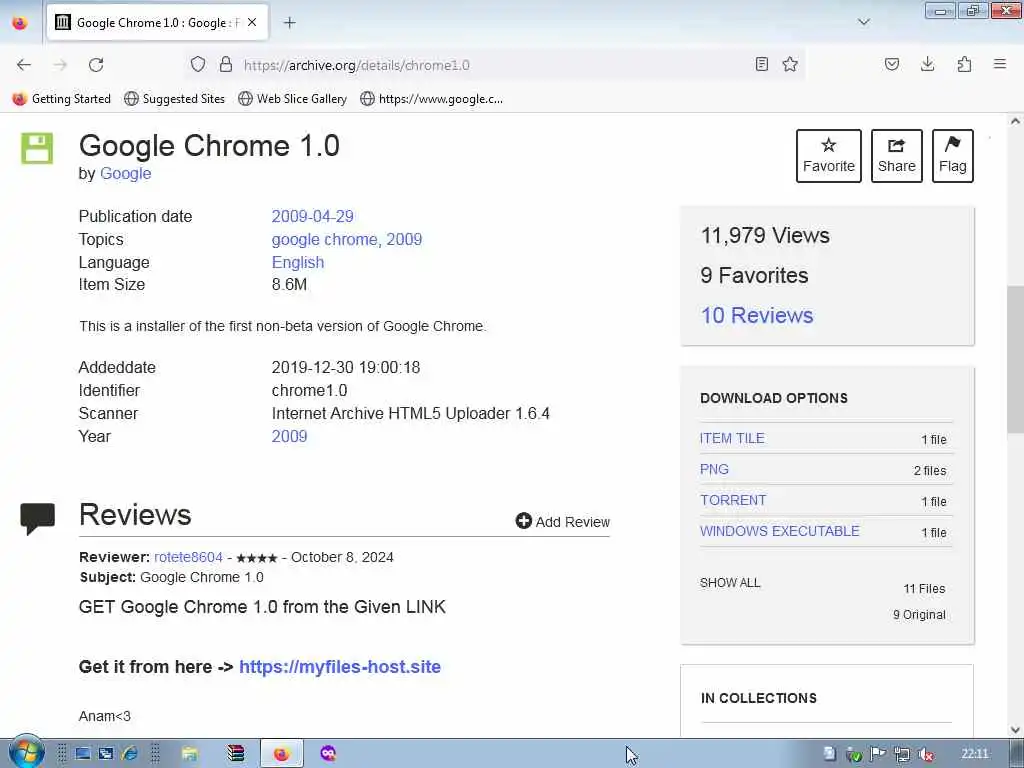Screen dimensions: 1024x768
Task: Click scrollbar up arrow
Action: click(x=1015, y=121)
